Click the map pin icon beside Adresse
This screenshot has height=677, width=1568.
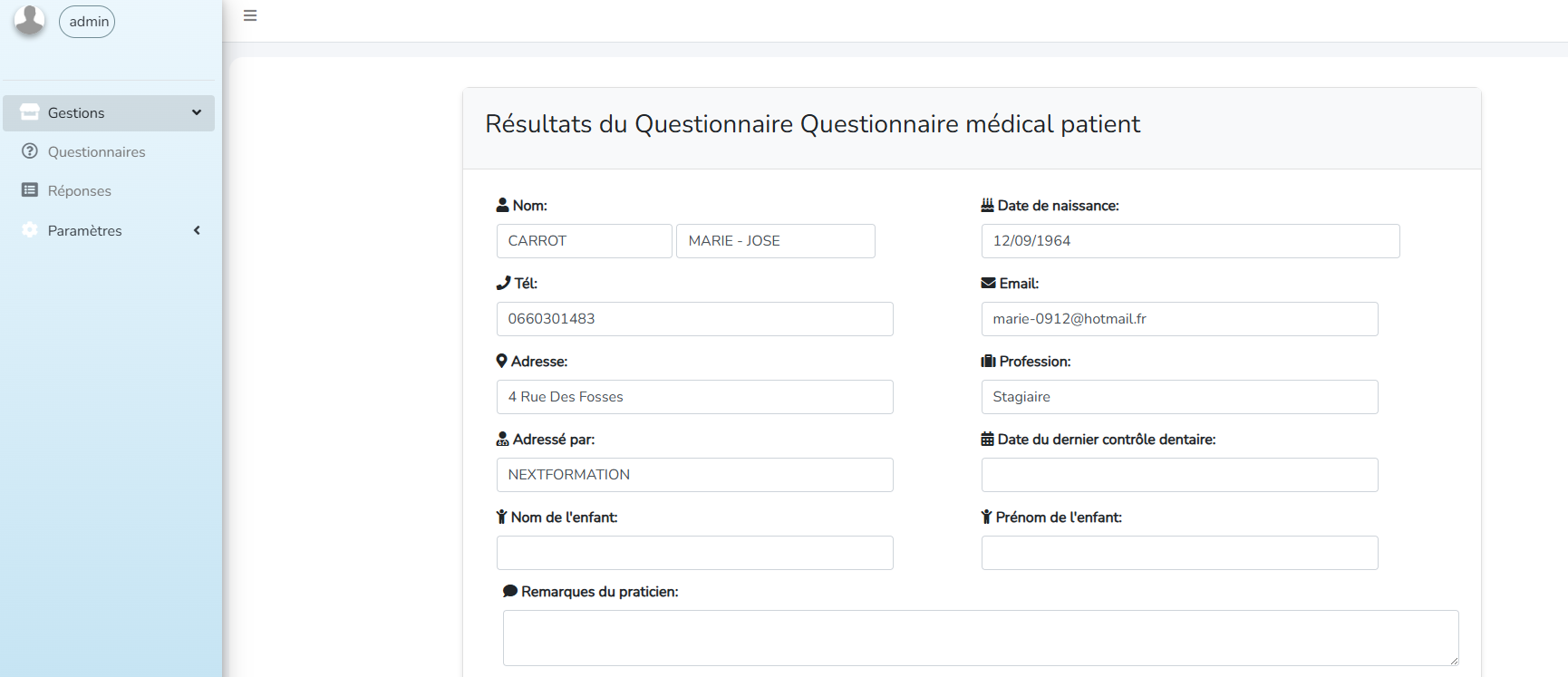(x=501, y=361)
